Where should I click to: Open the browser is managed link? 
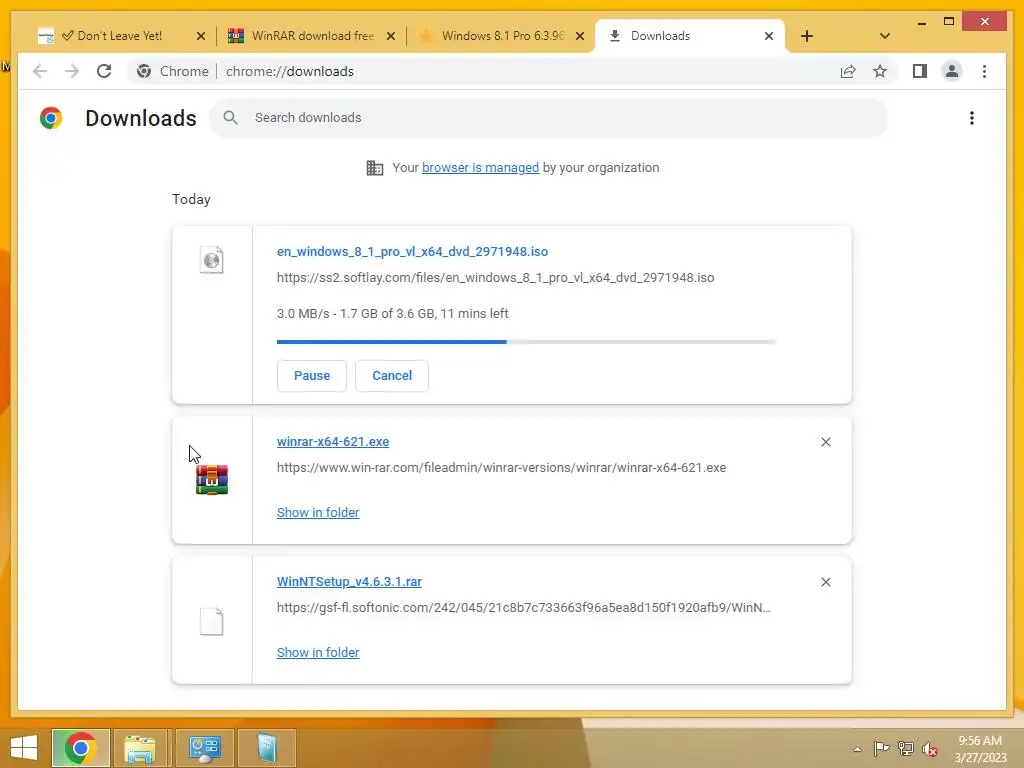point(480,168)
